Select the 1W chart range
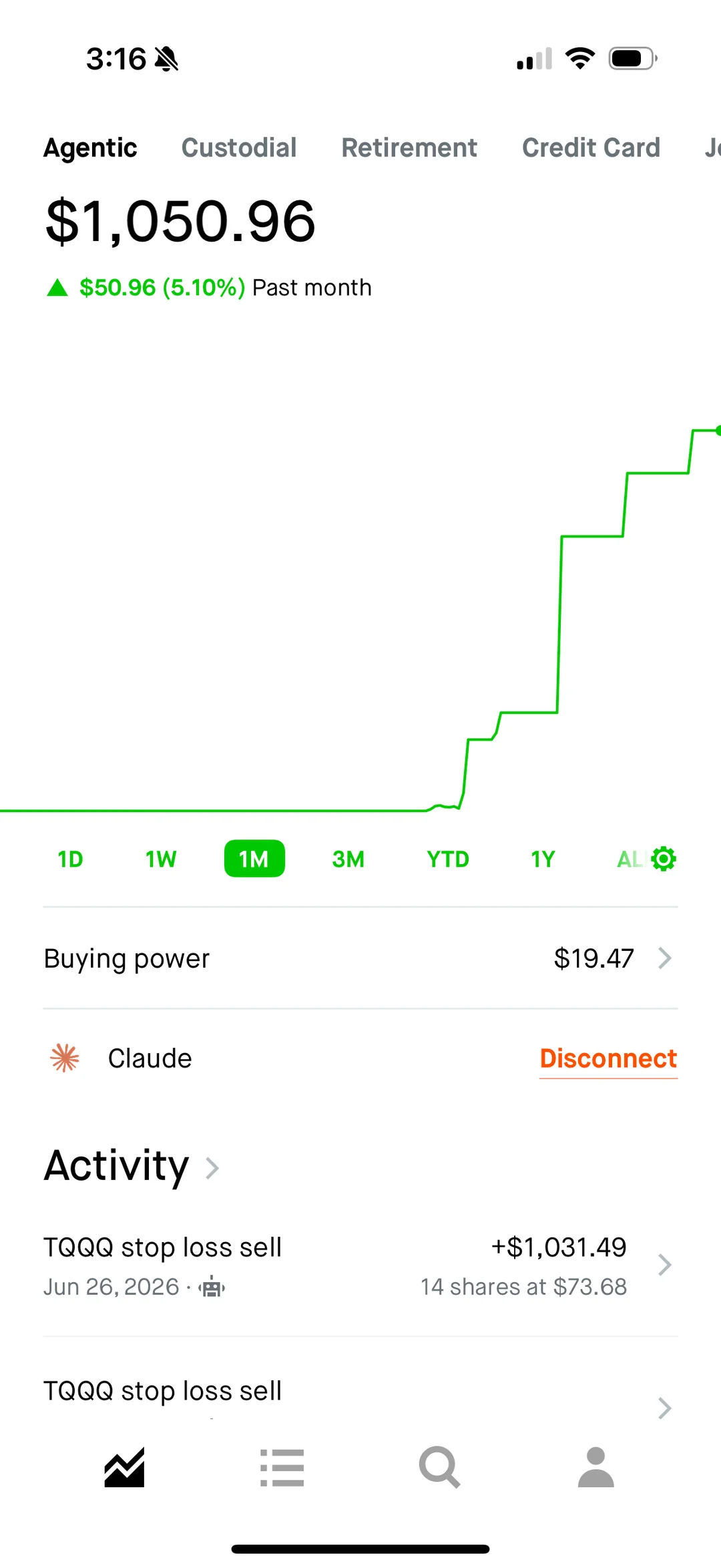The width and height of the screenshot is (721, 1568). [x=161, y=859]
